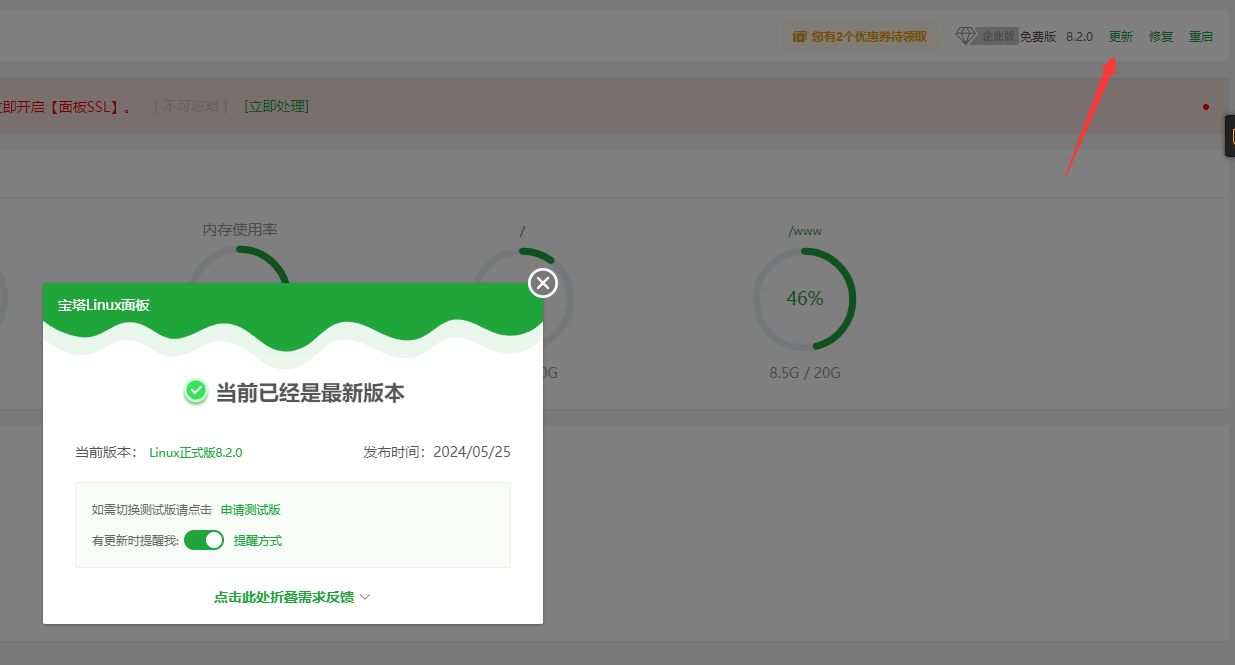Click the Linux正式版8.2.0 version text
The height and width of the screenshot is (665, 1235).
tap(196, 452)
